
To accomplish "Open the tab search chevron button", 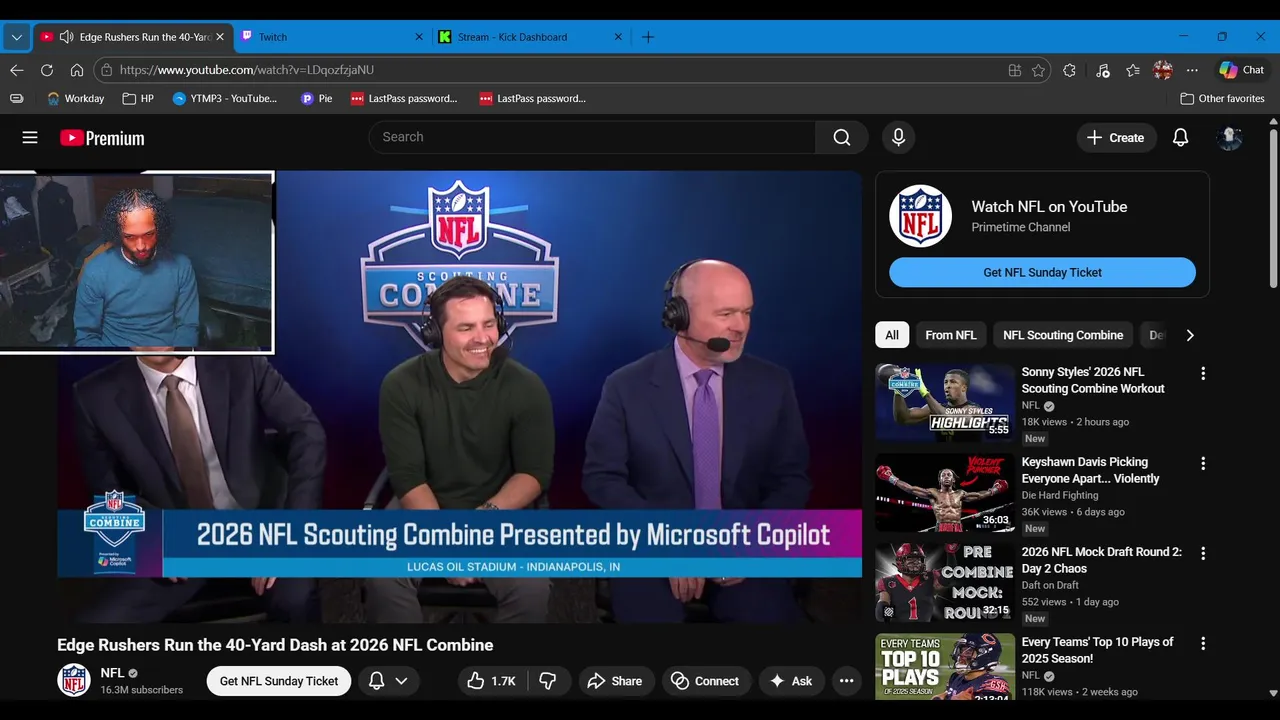I will [x=16, y=37].
